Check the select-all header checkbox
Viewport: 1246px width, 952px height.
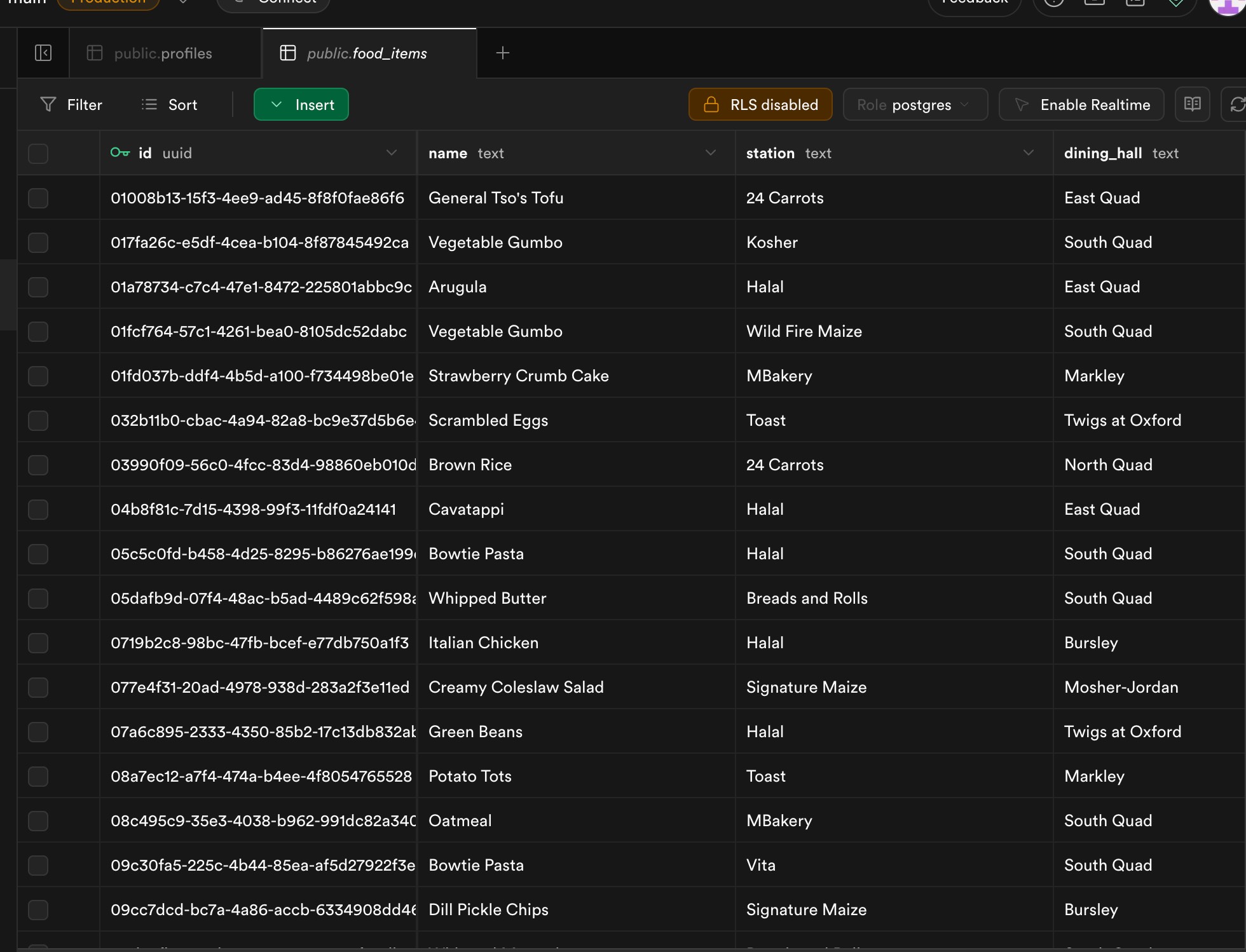[38, 153]
